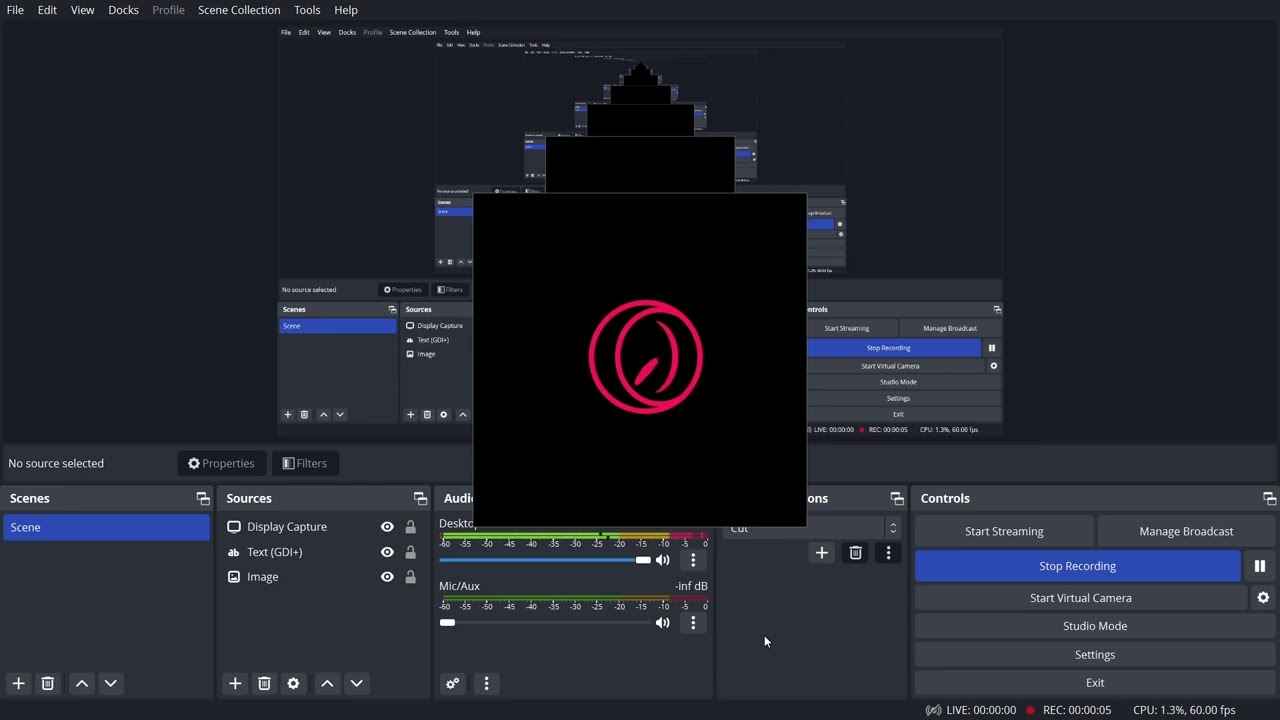Image resolution: width=1280 pixels, height=720 pixels.
Task: Start the Virtual Camera
Action: pos(1081,598)
